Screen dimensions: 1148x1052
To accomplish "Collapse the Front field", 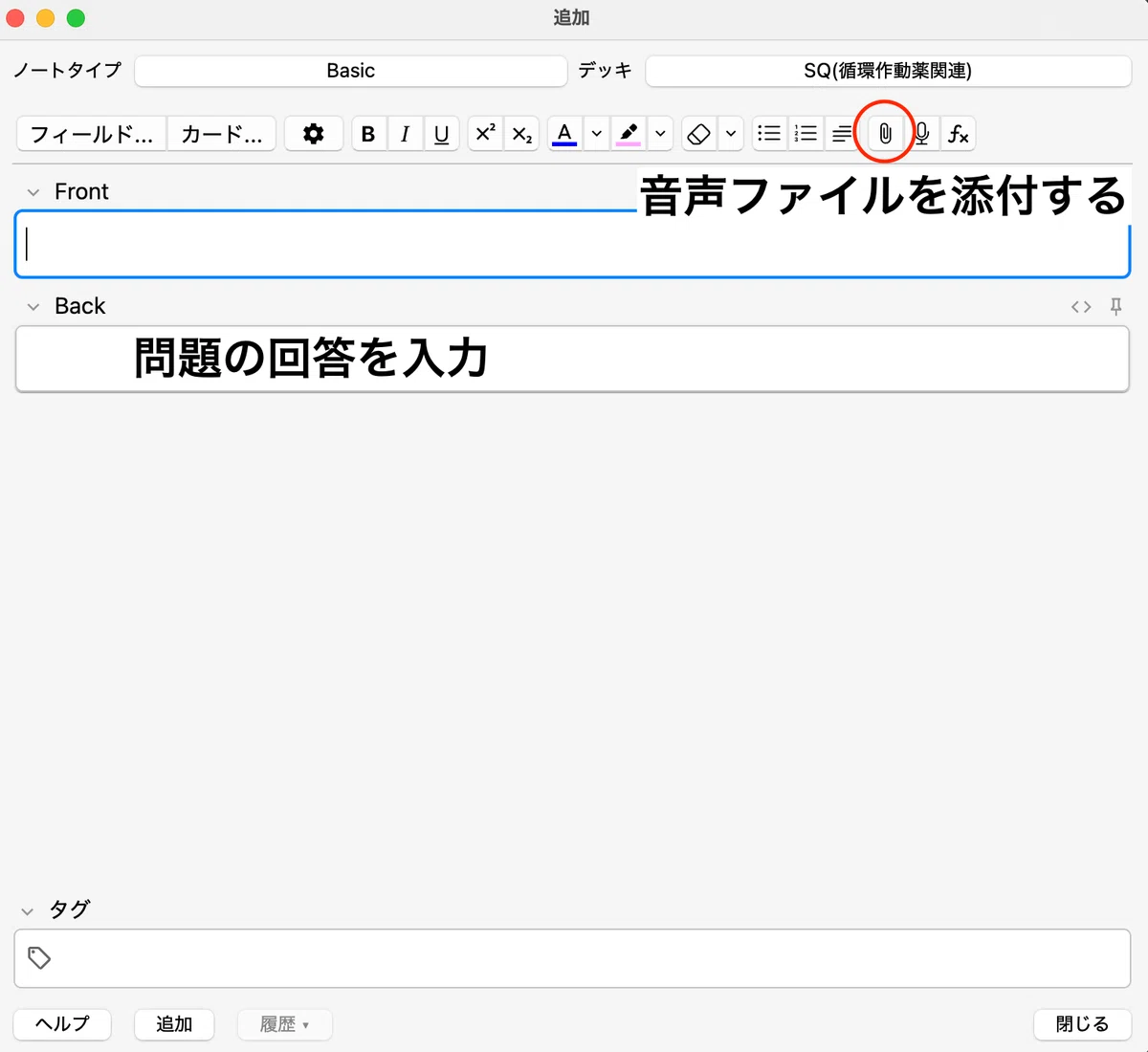I will tap(33, 192).
